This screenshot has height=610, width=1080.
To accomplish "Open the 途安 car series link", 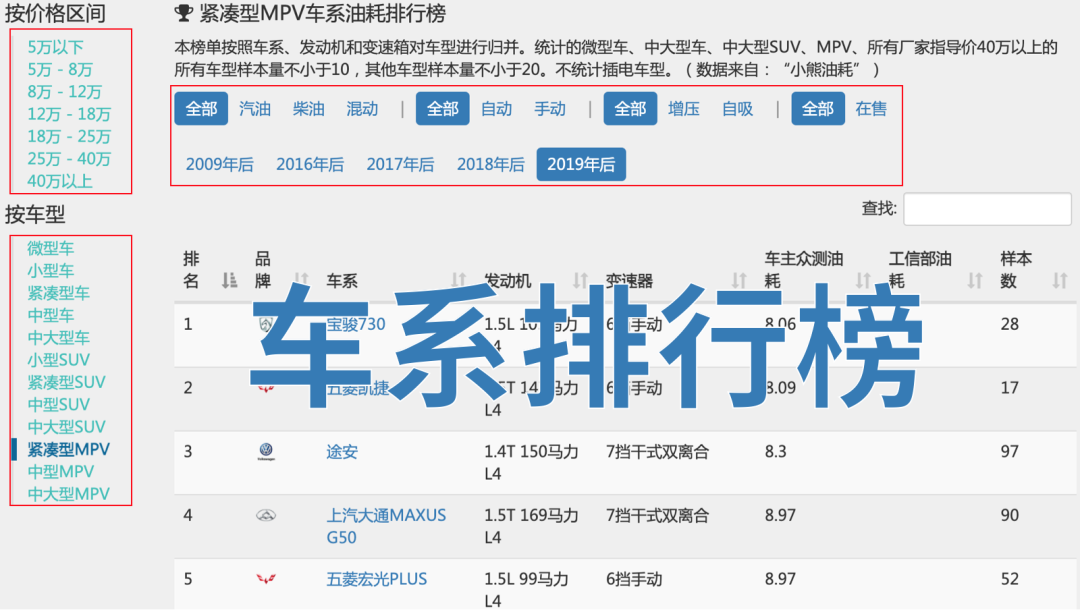I will coord(342,452).
